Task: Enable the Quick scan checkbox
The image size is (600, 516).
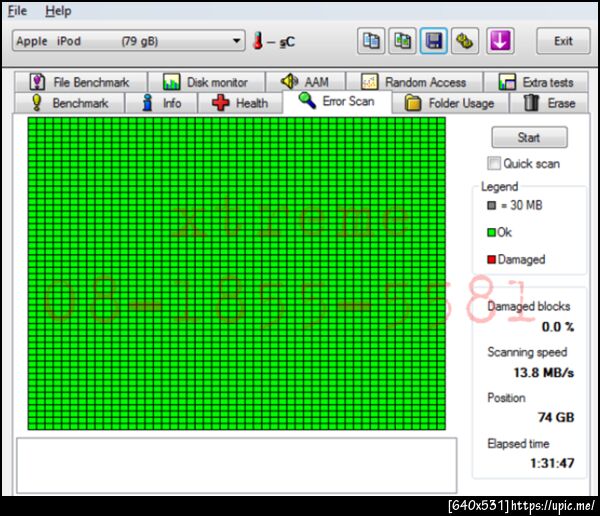Action: (494, 163)
